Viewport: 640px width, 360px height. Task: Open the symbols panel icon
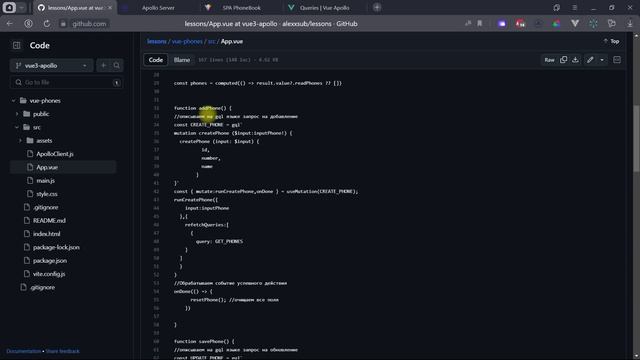(x=617, y=60)
